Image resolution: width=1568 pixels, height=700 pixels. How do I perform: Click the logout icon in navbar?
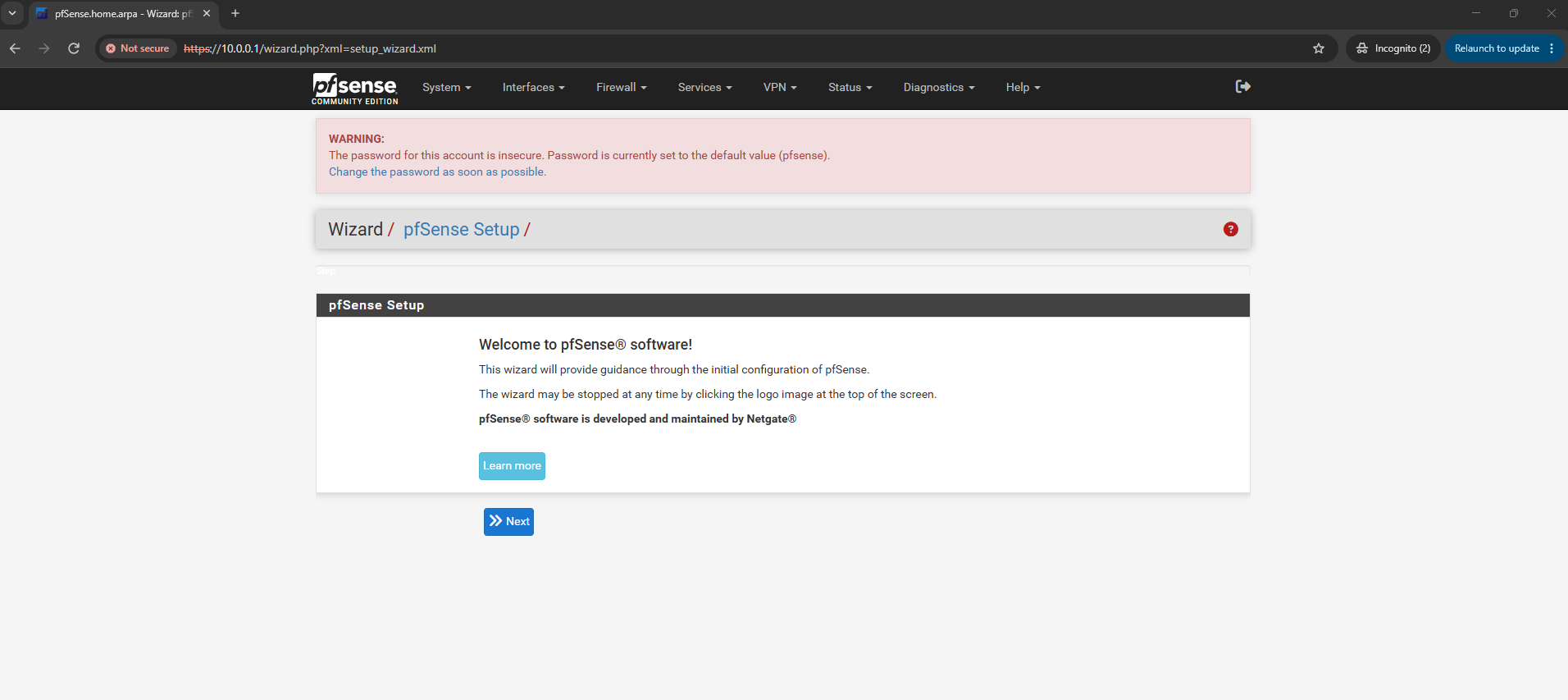1242,86
